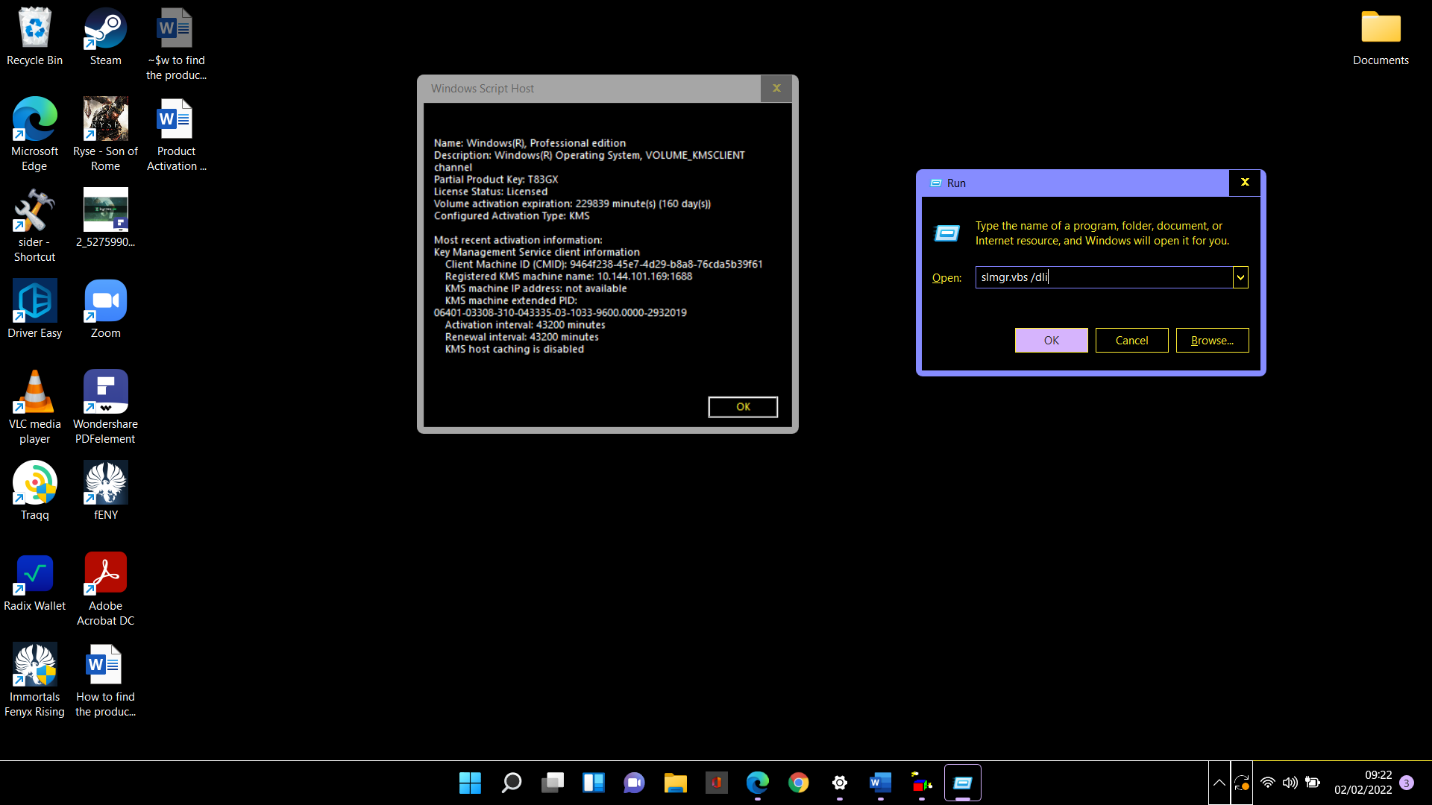
Task: Click the Open input field in Run
Action: pyautogui.click(x=1100, y=277)
